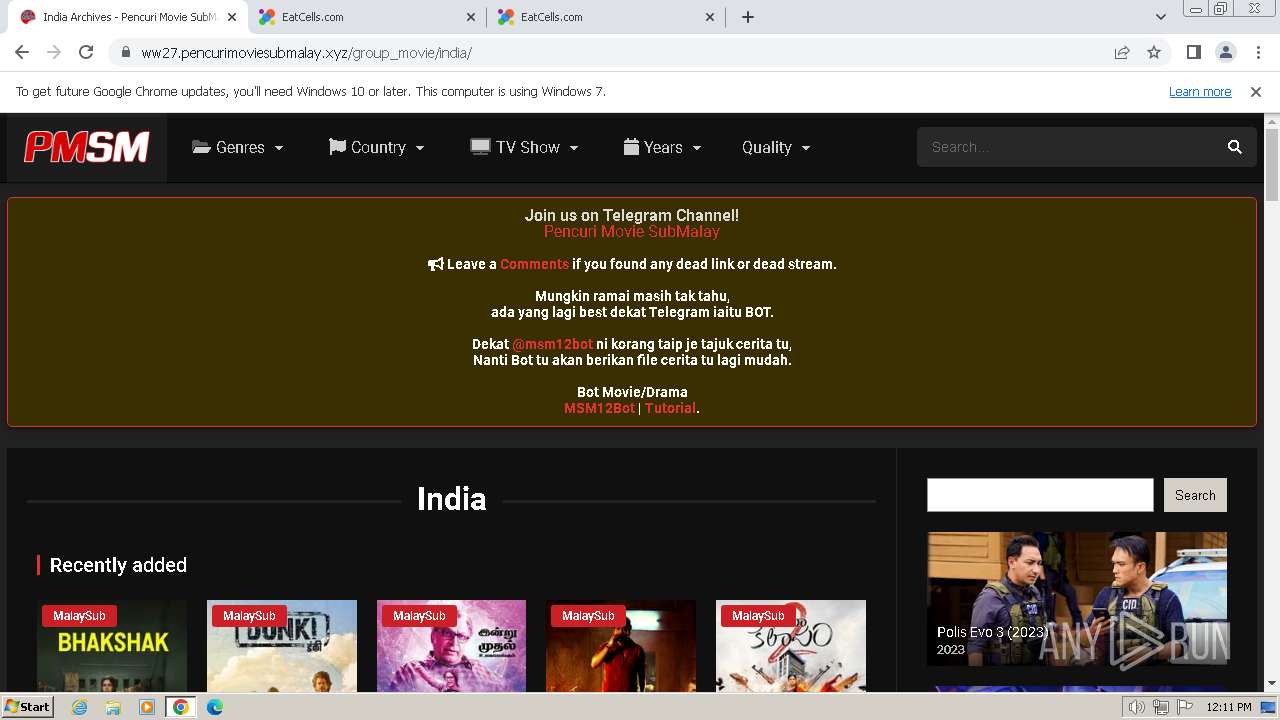Image resolution: width=1280 pixels, height=720 pixels.
Task: Open the TV Show dropdown
Action: pyautogui.click(x=524, y=147)
